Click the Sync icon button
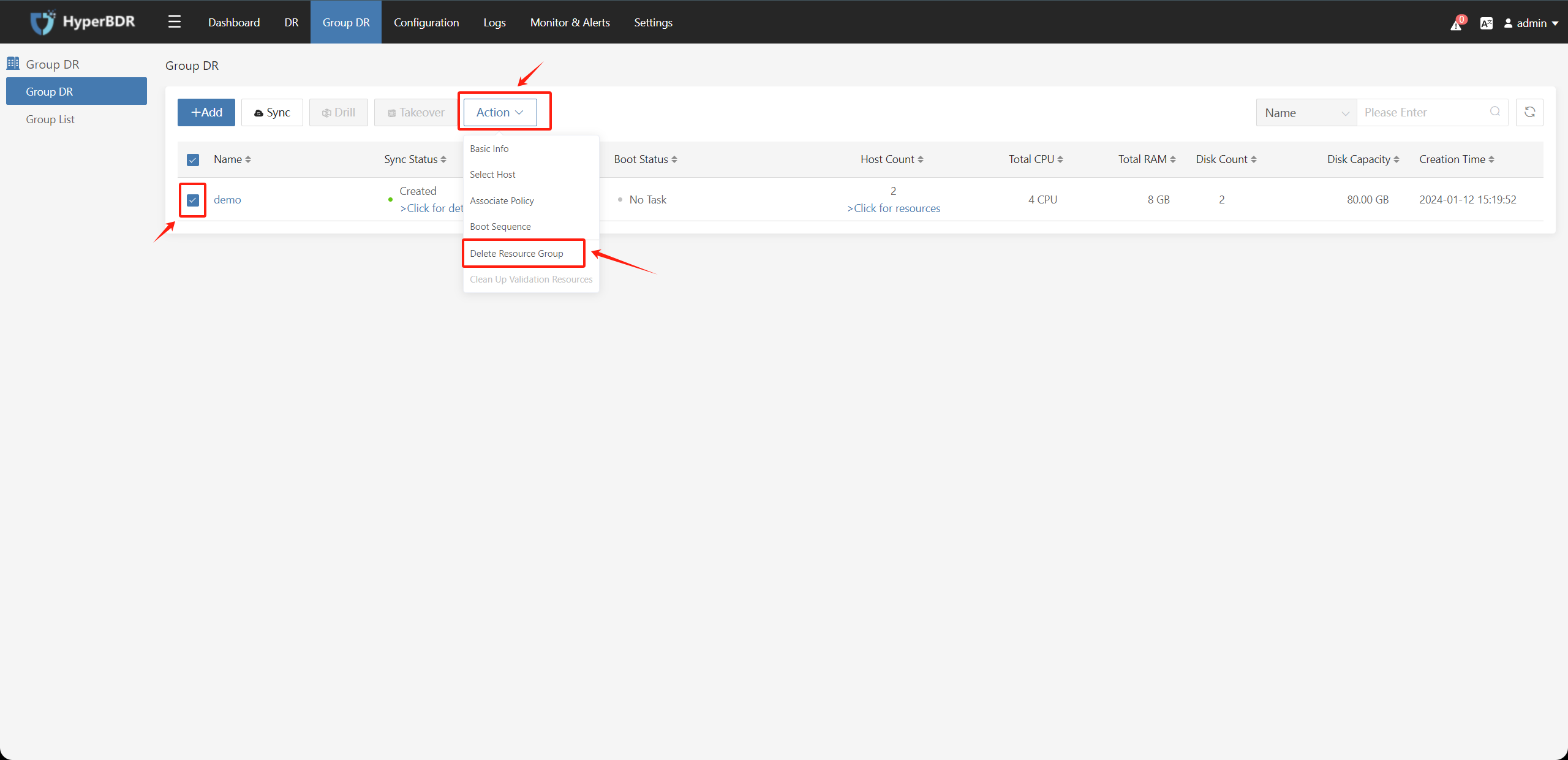Image resolution: width=1568 pixels, height=760 pixels. (x=272, y=112)
